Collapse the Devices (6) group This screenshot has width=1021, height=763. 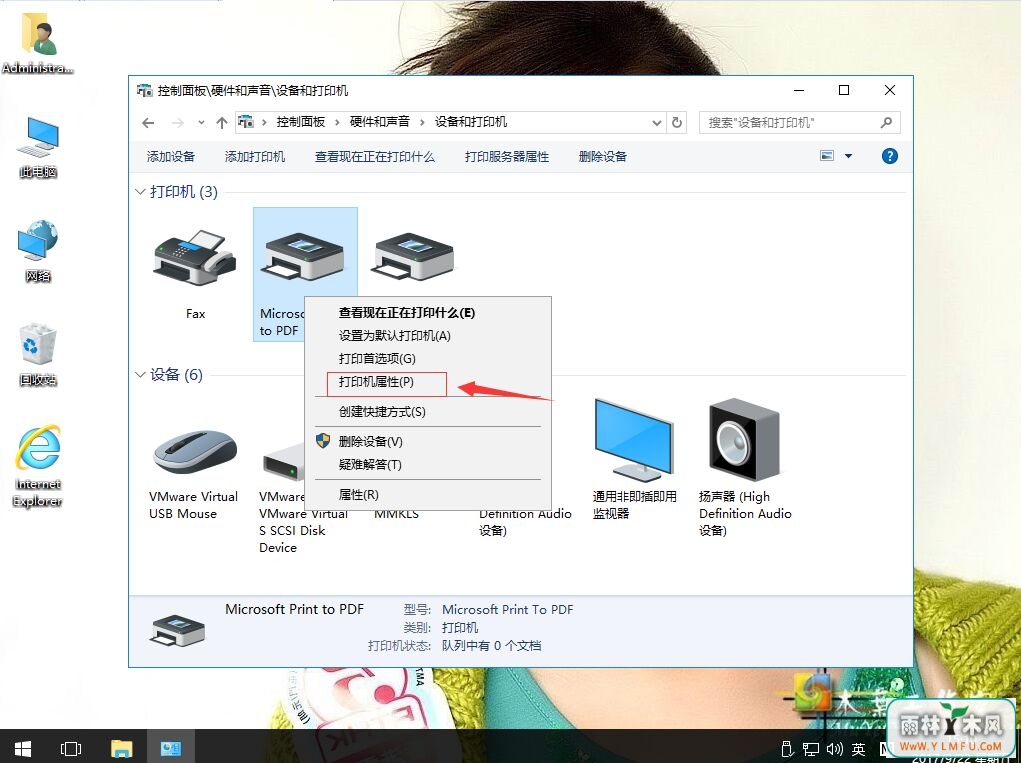pos(139,375)
